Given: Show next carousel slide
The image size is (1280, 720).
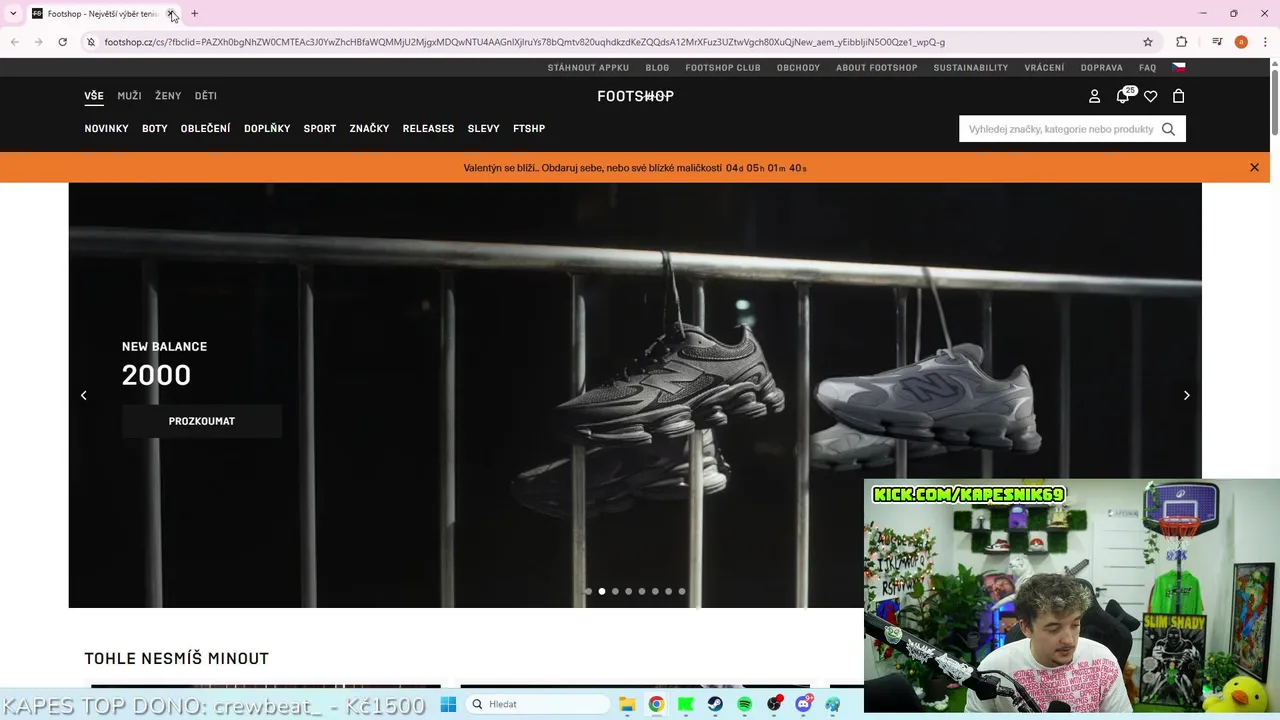Looking at the screenshot, I should point(1186,395).
